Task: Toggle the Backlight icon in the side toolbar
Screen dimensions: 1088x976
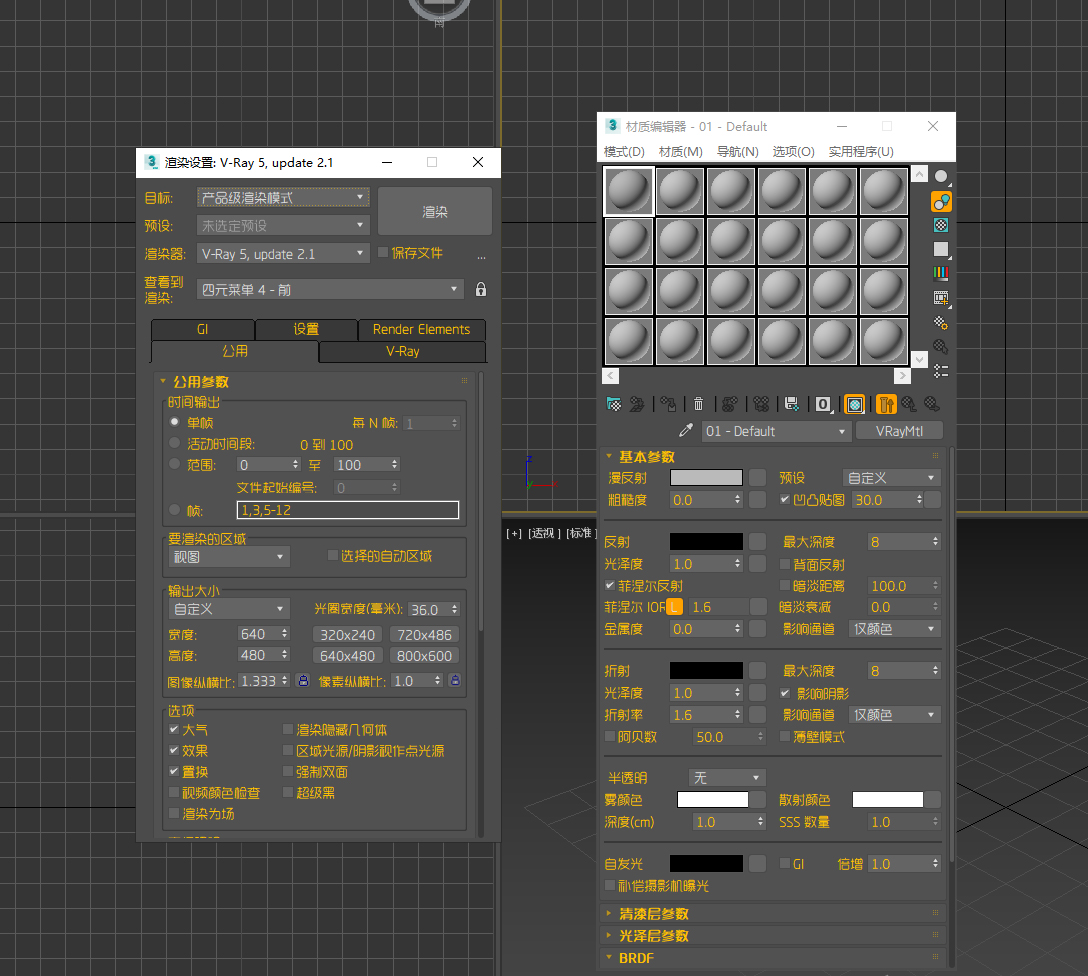Action: (x=941, y=202)
